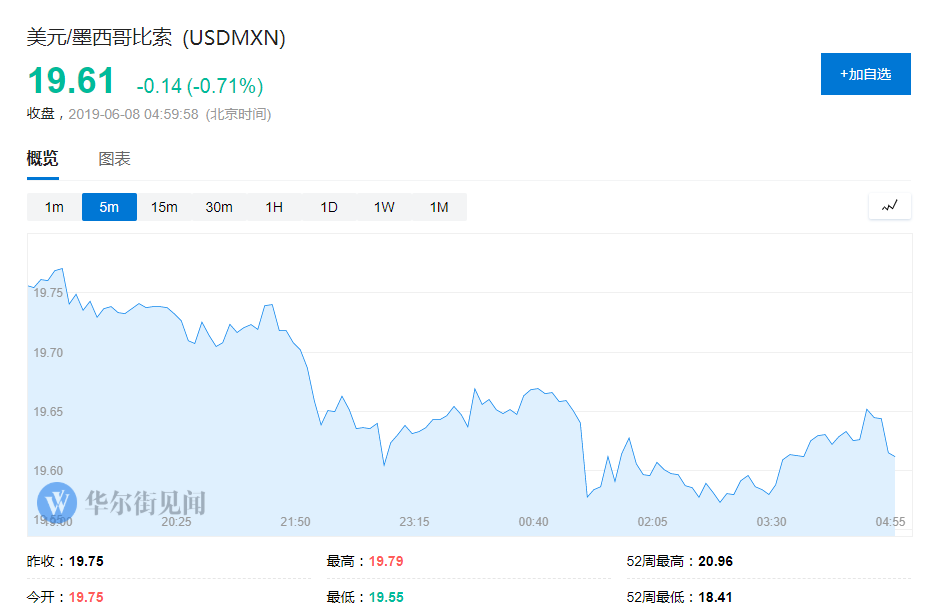Switch chart type with line-chart icon

pyautogui.click(x=889, y=206)
